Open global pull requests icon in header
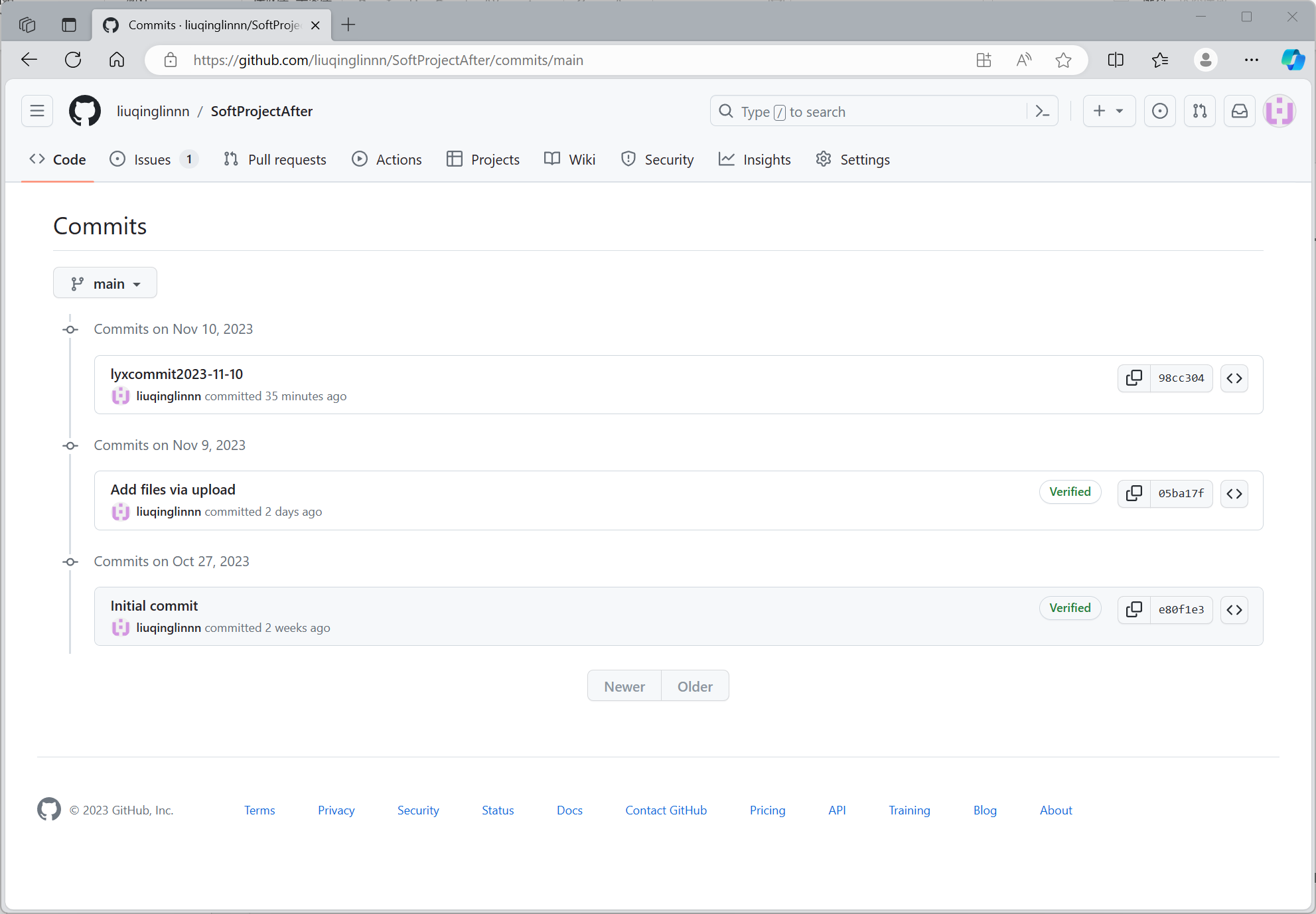The height and width of the screenshot is (914, 1316). (1199, 112)
